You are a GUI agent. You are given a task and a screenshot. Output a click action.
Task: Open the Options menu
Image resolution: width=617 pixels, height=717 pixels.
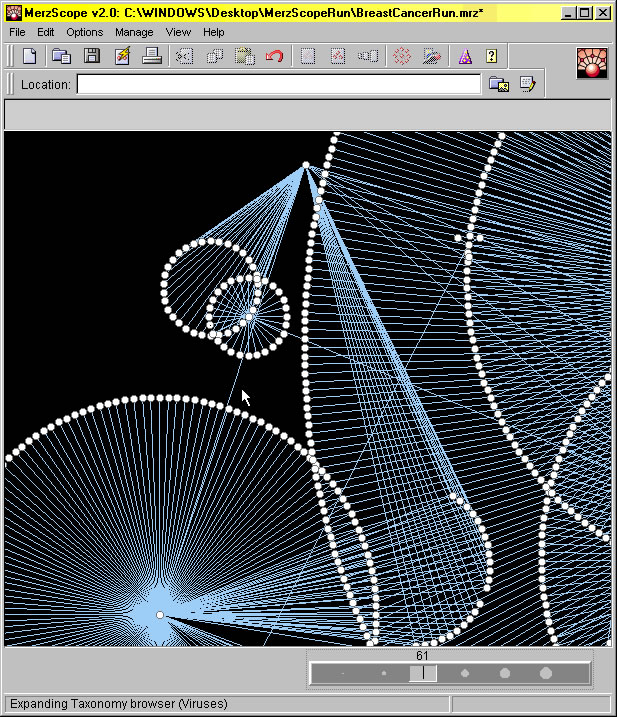click(85, 32)
